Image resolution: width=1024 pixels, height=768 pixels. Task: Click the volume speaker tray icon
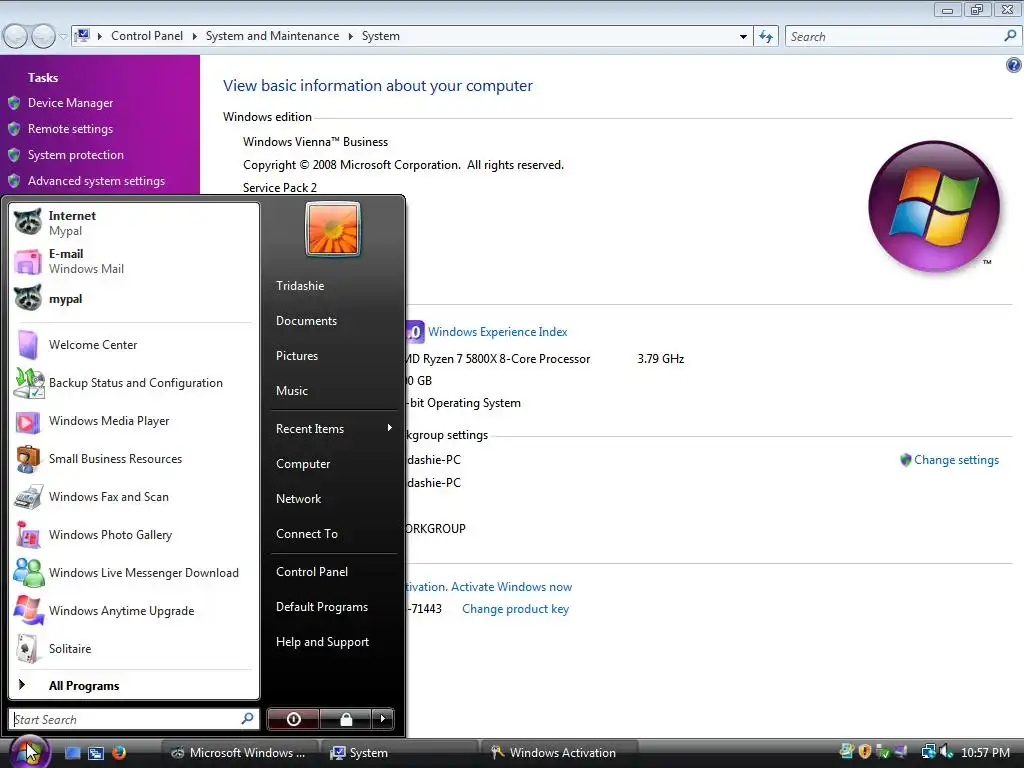(946, 752)
